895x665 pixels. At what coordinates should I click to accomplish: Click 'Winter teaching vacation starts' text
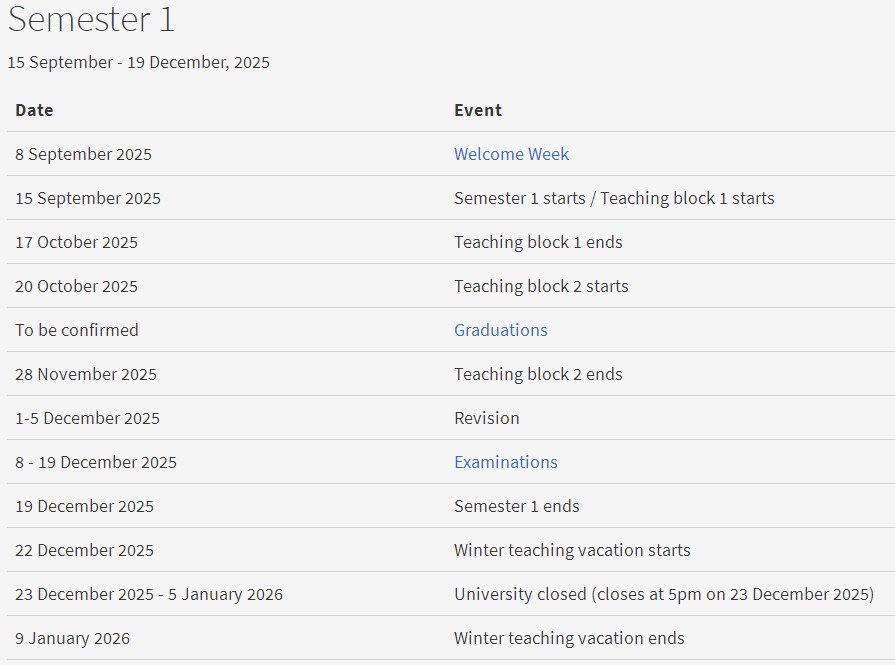coord(572,550)
